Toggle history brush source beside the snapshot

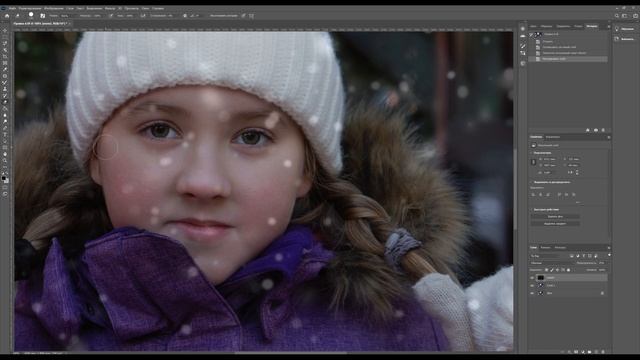tap(531, 35)
